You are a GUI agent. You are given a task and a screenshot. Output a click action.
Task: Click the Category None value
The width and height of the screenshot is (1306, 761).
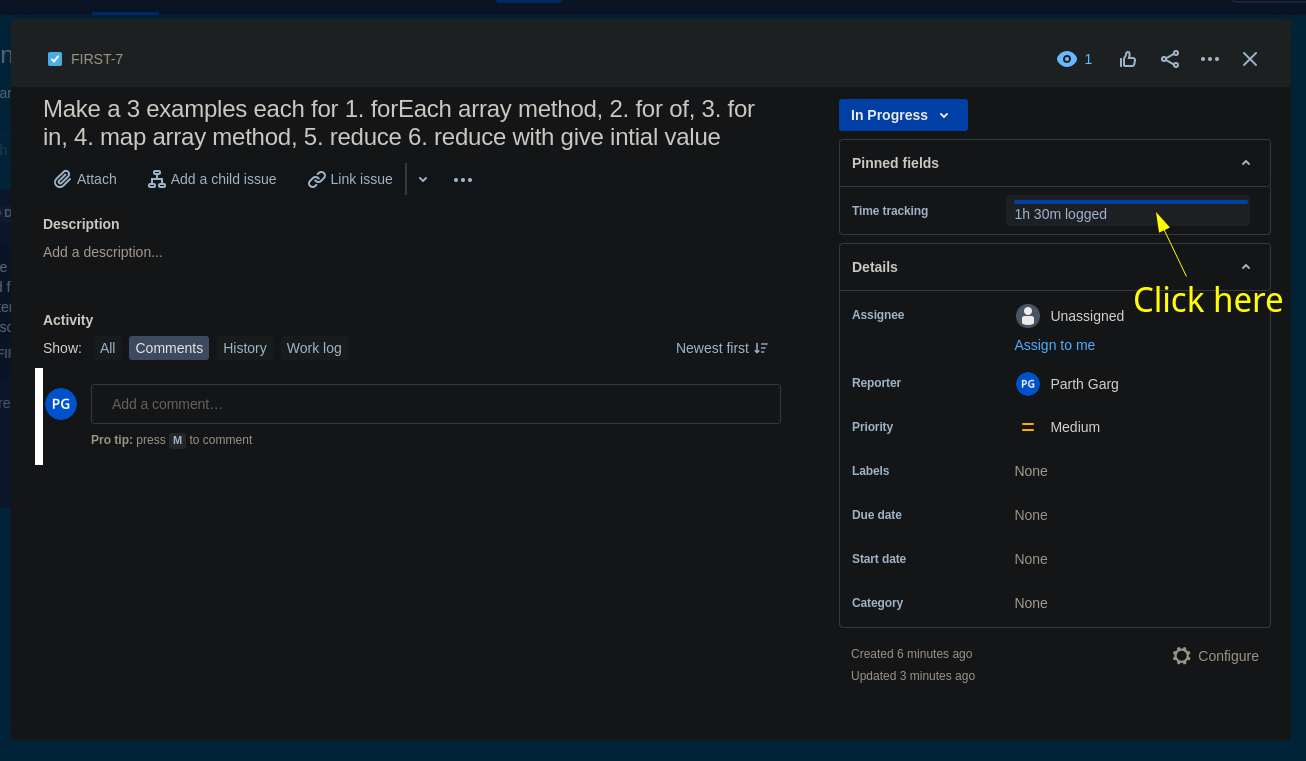click(x=1031, y=603)
